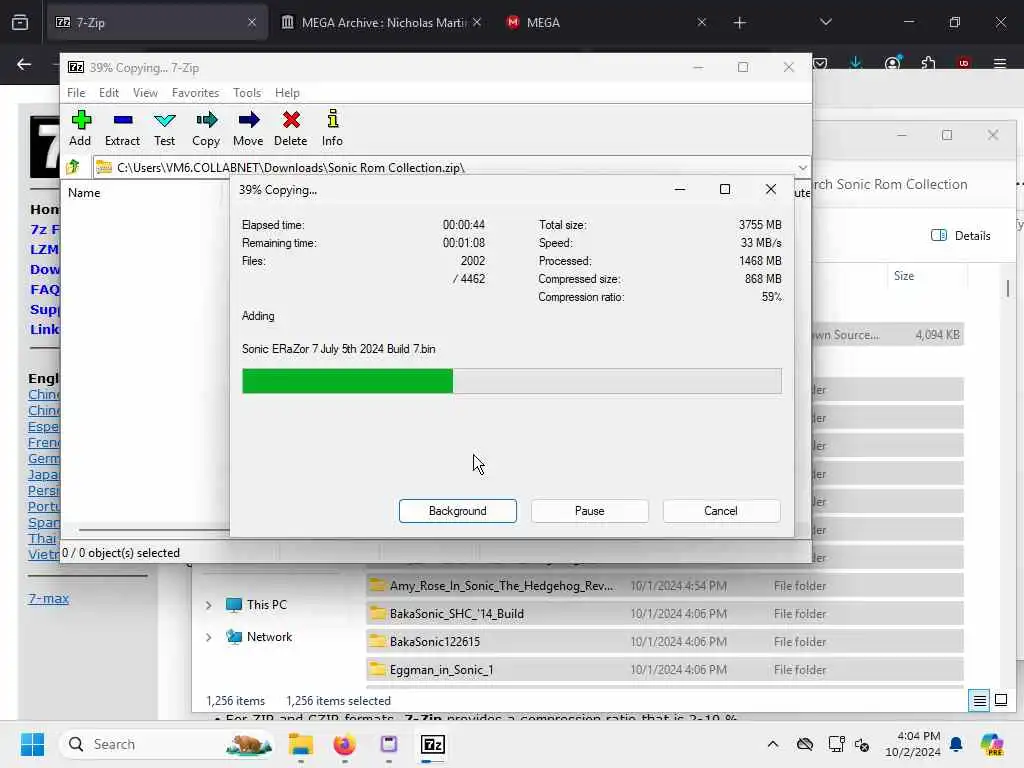Select the Amy_Rose_In_Sonic_The_Hedgehog_Rev folder
1024x768 pixels.
click(x=664, y=586)
